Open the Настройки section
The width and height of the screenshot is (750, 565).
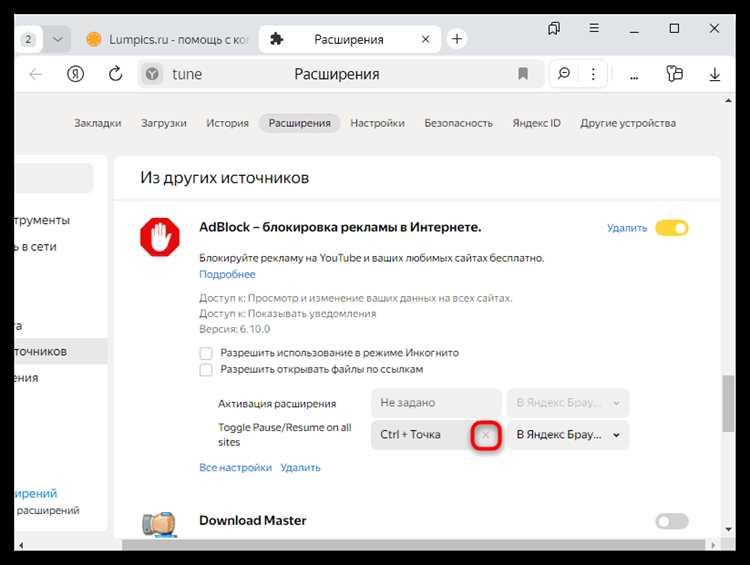pyautogui.click(x=377, y=123)
